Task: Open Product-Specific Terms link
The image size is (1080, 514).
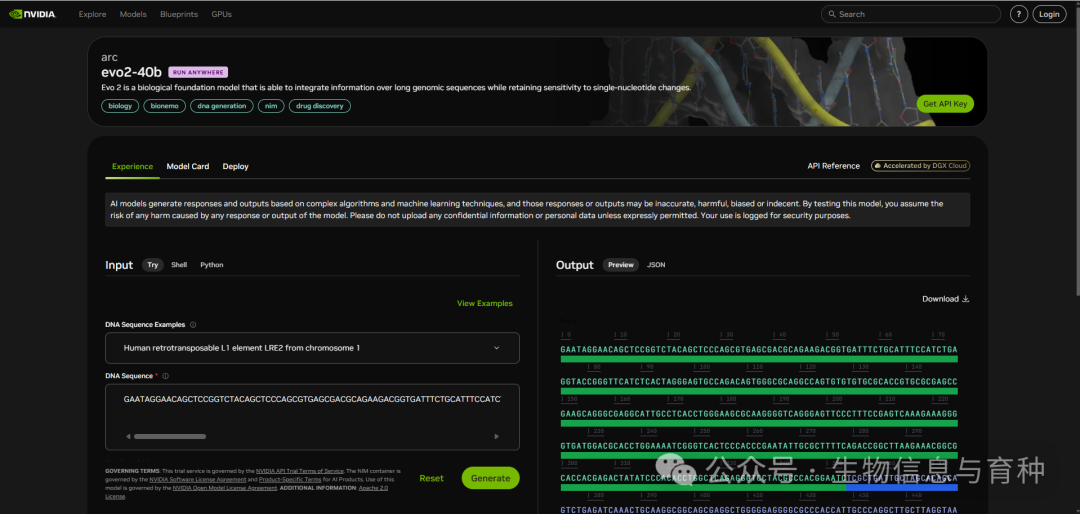Action: [289, 479]
